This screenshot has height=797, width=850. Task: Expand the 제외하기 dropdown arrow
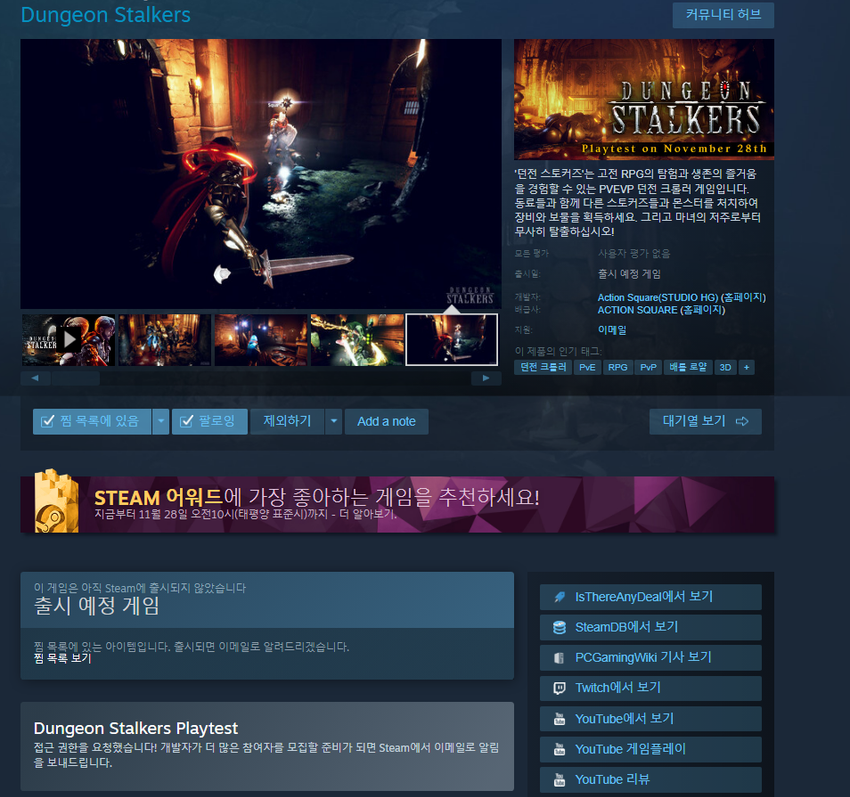[x=334, y=421]
